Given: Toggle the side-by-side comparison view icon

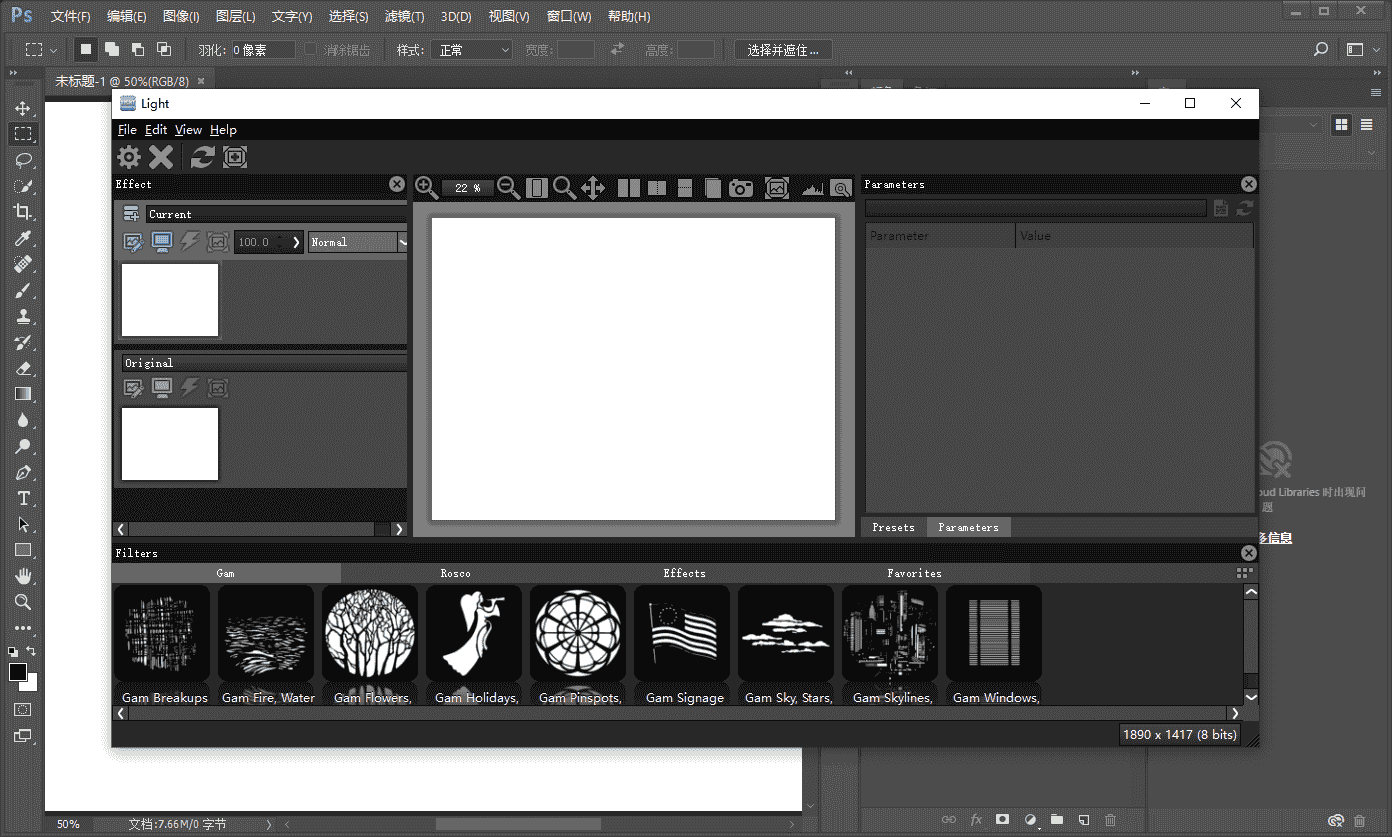Looking at the screenshot, I should 629,187.
